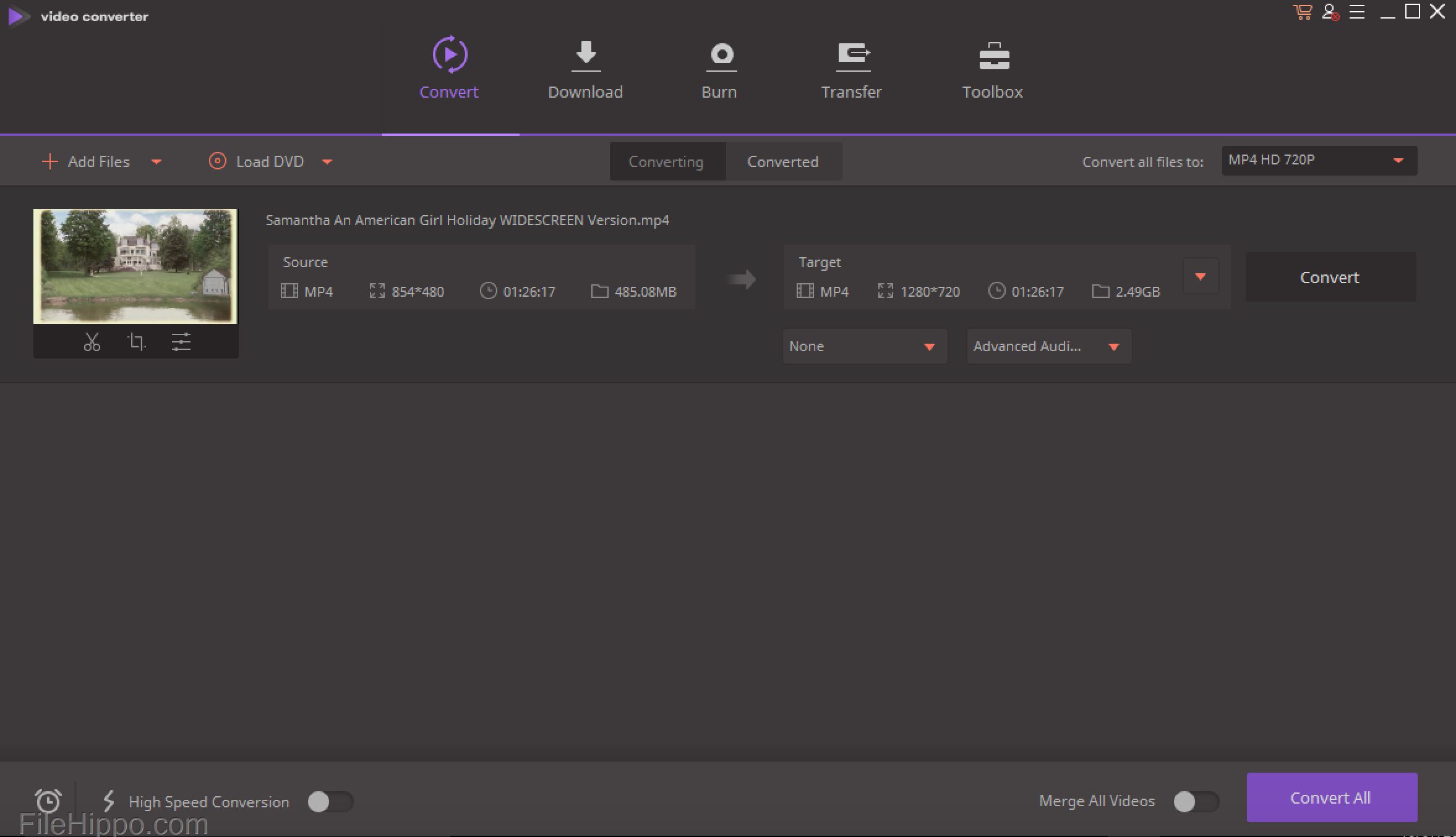Screen dimensions: 1456x837
Task: Click the shopping cart icon
Action: tap(1302, 12)
